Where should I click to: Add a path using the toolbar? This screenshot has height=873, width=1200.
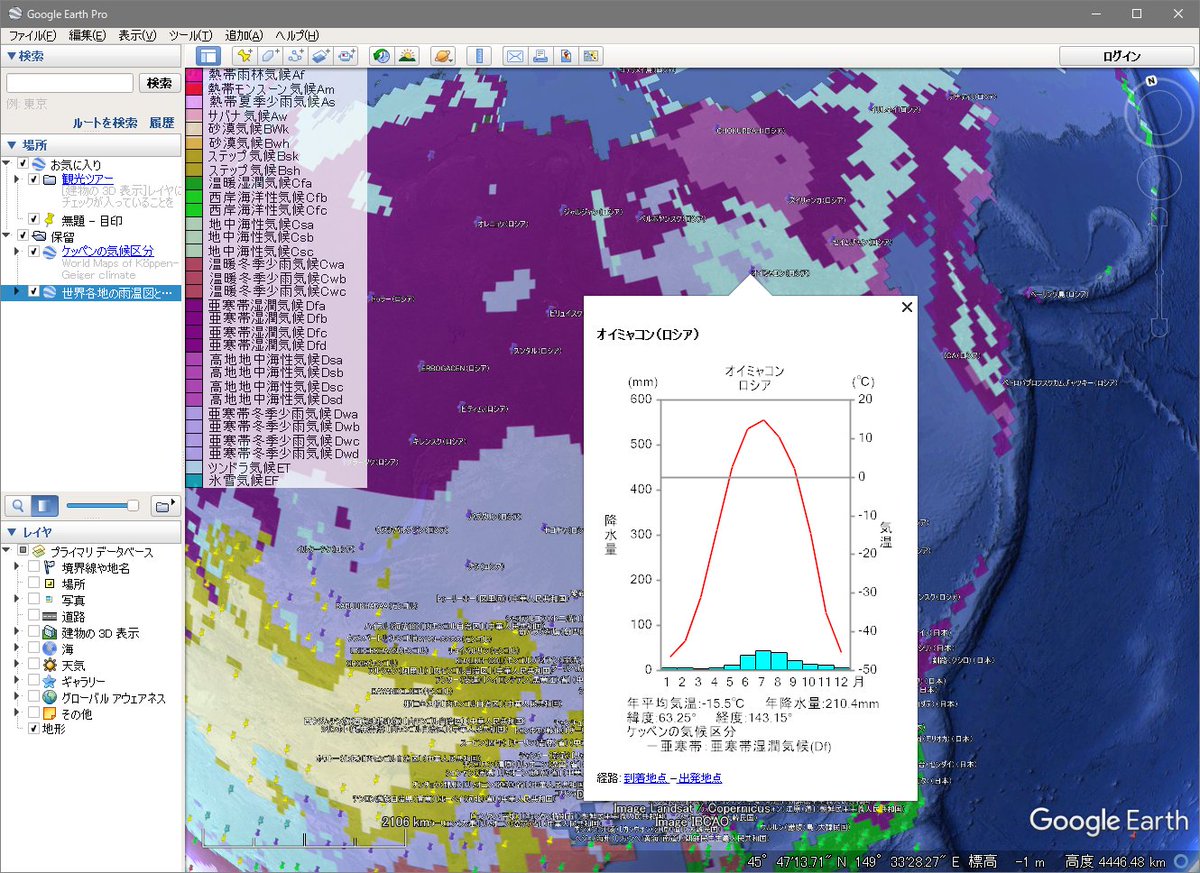click(x=295, y=56)
